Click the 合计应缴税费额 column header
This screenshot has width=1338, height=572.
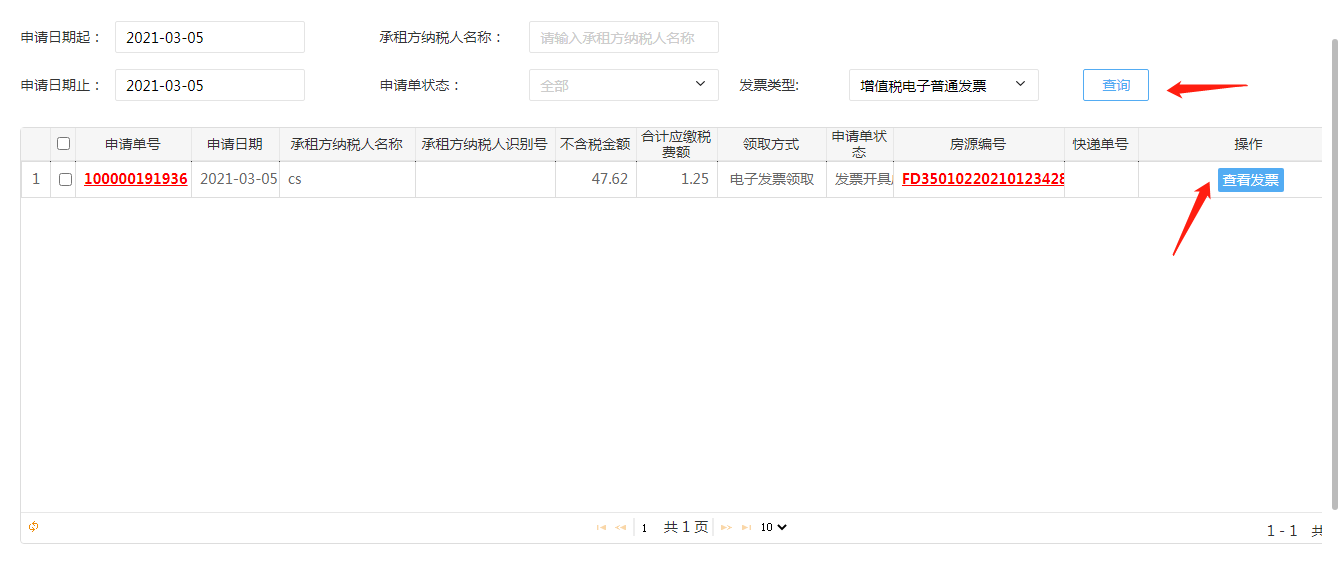(x=677, y=144)
